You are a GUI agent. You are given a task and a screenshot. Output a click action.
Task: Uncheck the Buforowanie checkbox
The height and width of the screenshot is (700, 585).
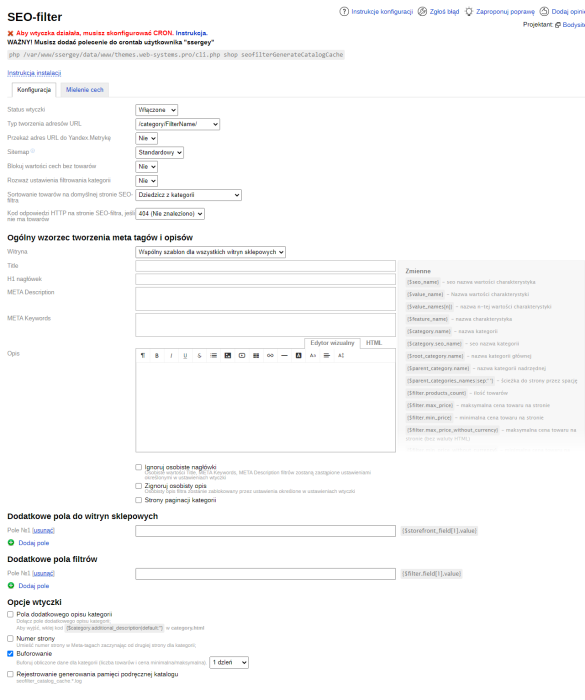10,654
